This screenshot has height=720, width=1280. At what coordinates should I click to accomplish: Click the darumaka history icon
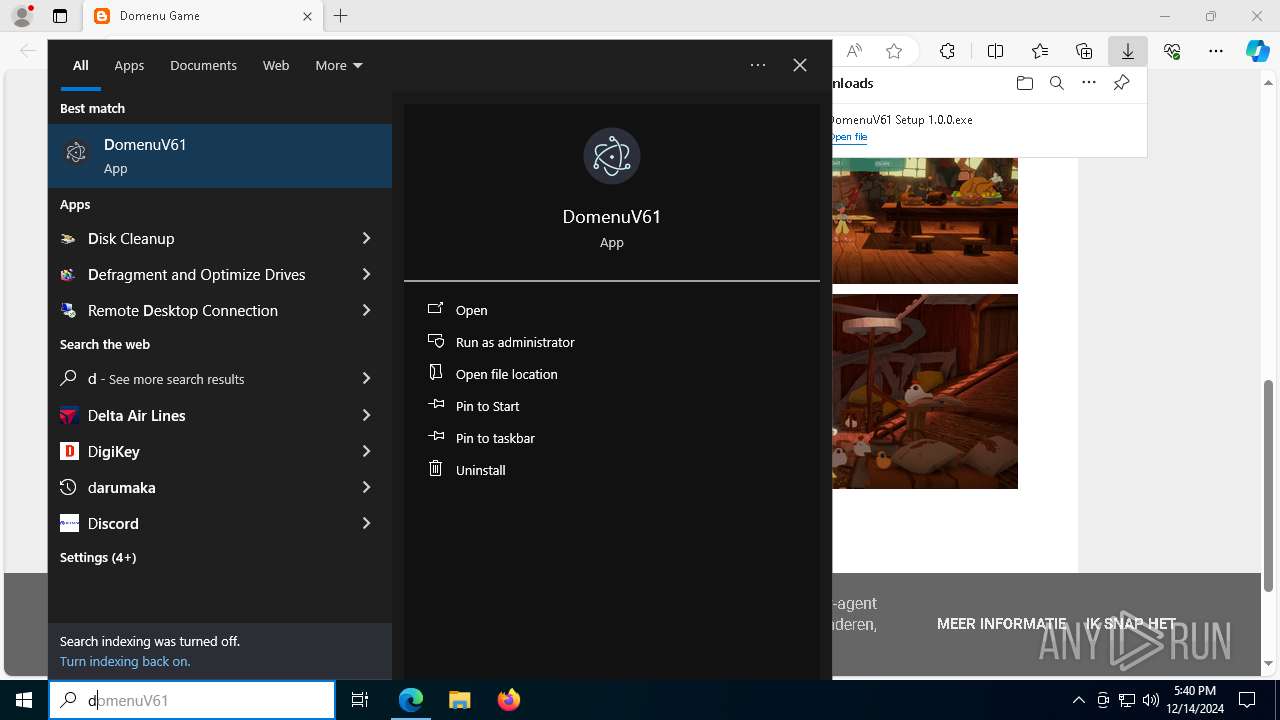point(68,488)
